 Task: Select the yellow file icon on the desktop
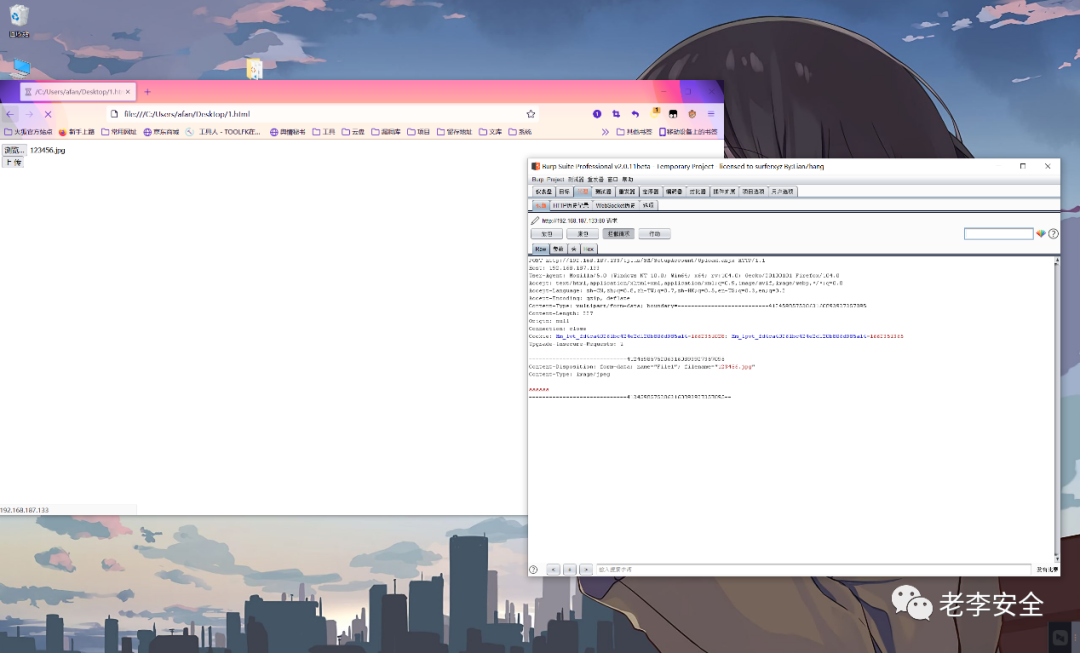point(255,69)
